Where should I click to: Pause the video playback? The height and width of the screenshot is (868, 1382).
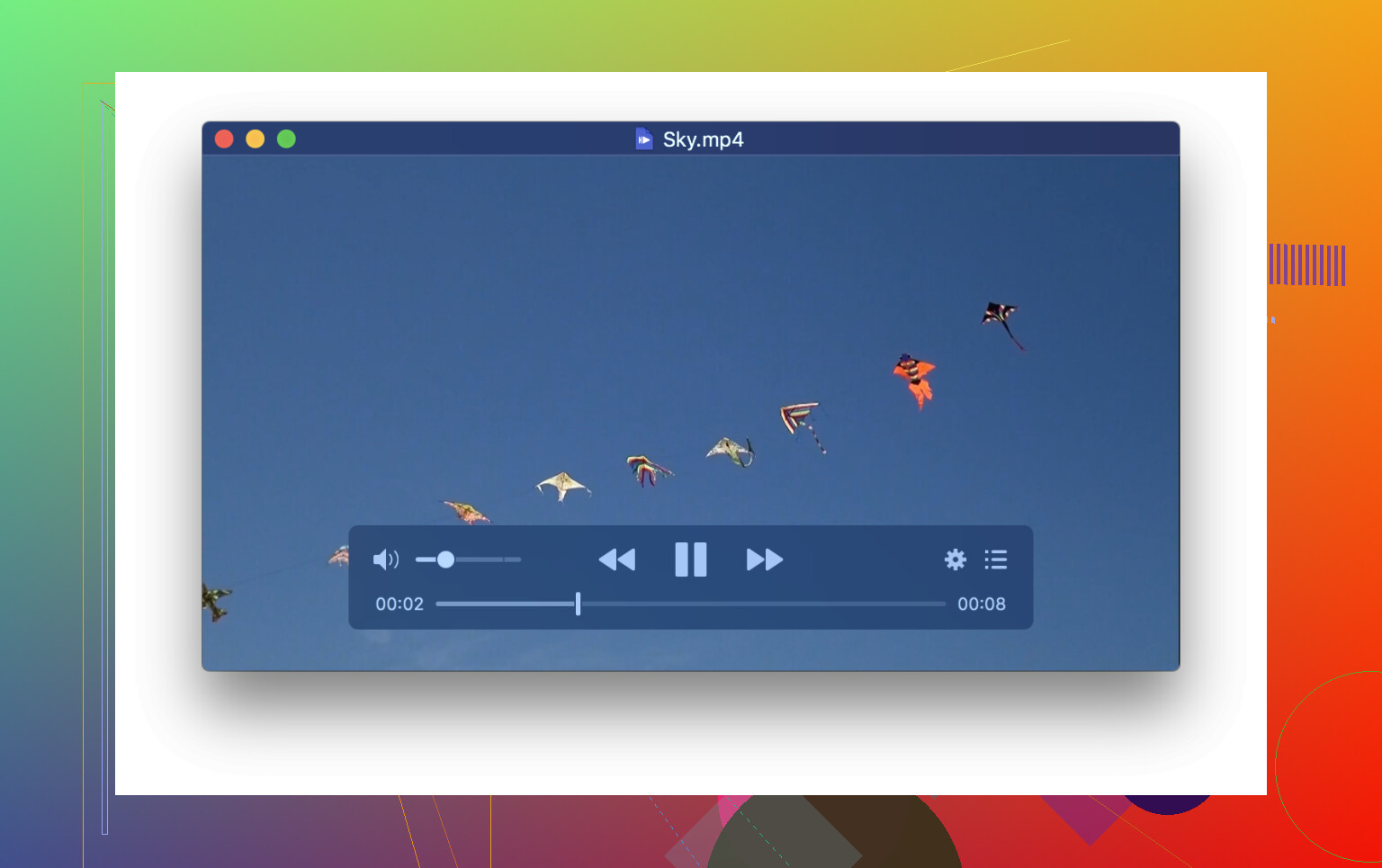690,559
